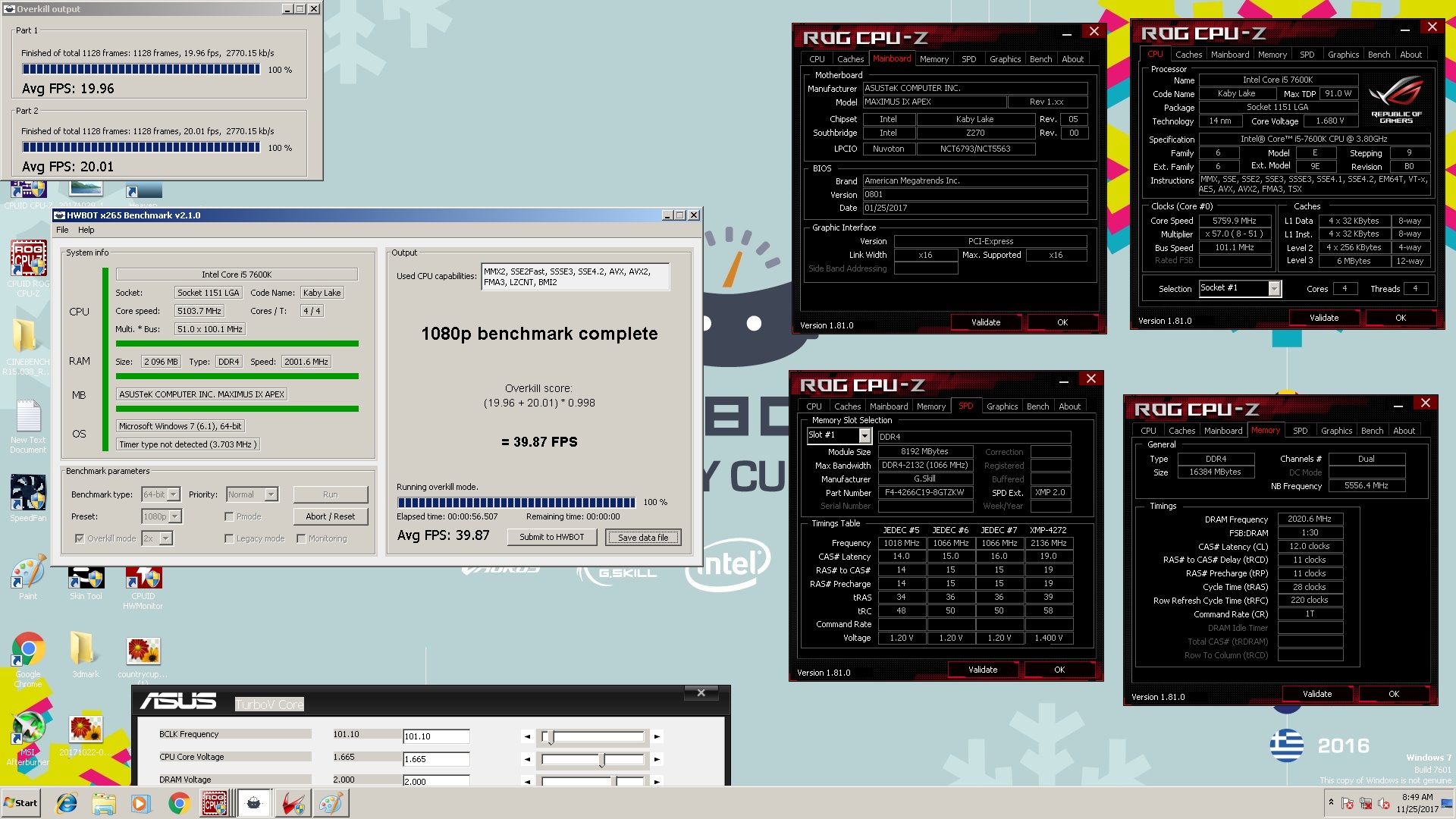Image resolution: width=1456 pixels, height=819 pixels.
Task: Open the 20171022 image file on desktop
Action: [x=86, y=736]
